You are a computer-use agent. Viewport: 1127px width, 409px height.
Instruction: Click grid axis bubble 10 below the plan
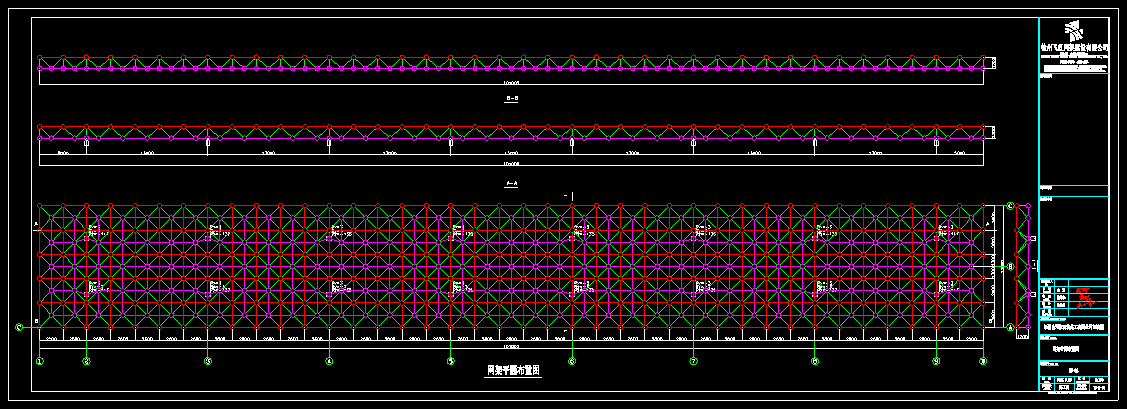982,361
